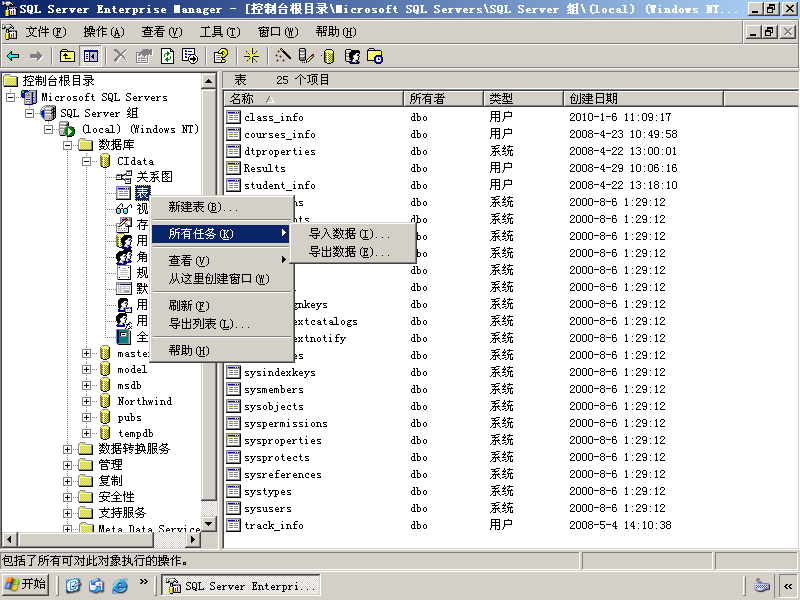Open the 查看(V) submenu in context menu
800x600 pixels.
222,261
